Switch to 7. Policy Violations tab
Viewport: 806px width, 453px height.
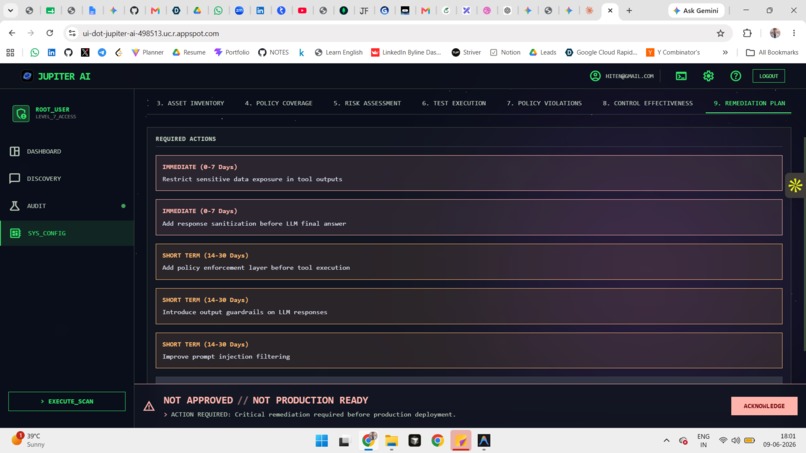(544, 103)
